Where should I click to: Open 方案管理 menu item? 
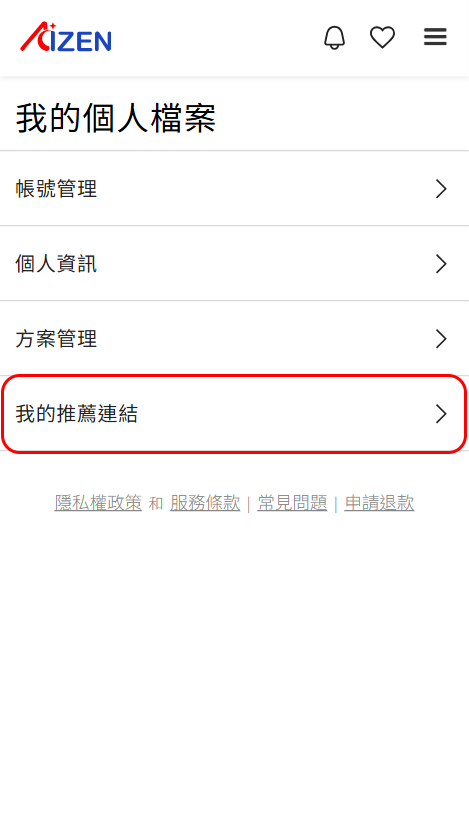tap(234, 339)
